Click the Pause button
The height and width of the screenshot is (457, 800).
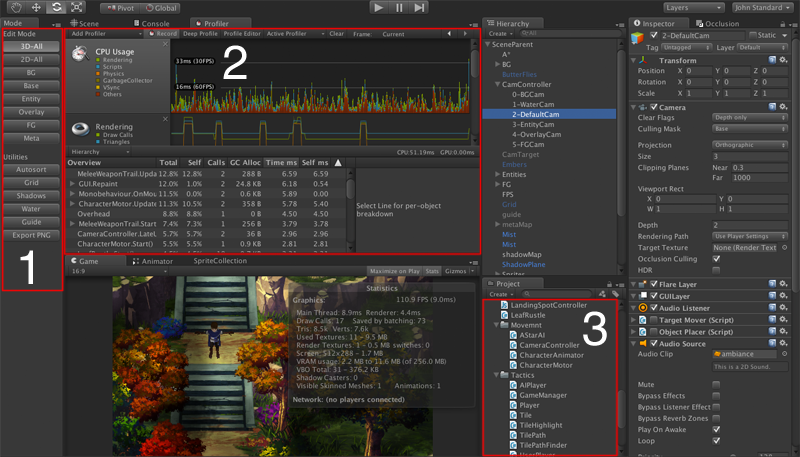point(399,8)
